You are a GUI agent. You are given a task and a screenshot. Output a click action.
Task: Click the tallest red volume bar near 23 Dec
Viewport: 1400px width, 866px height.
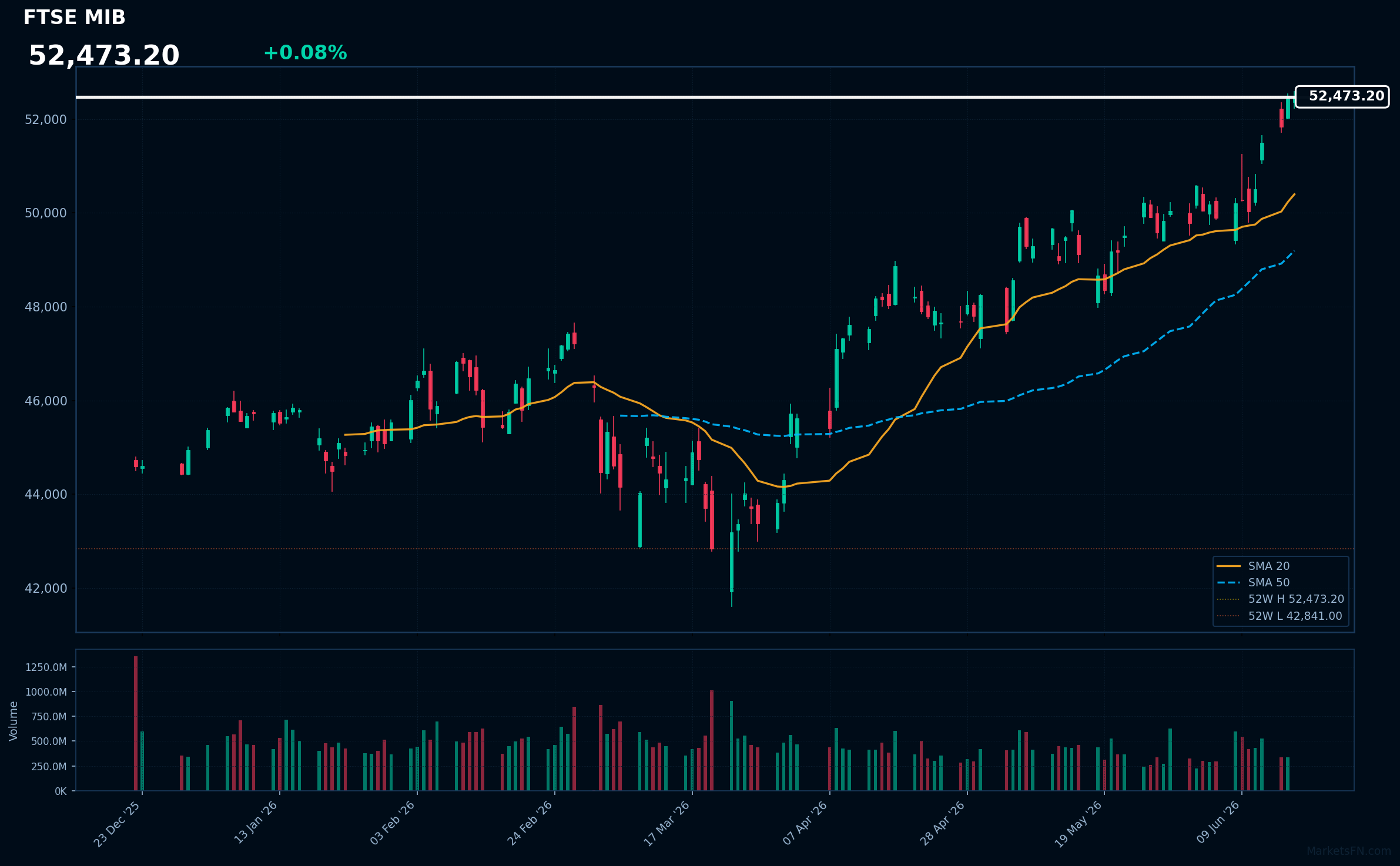pyautogui.click(x=136, y=723)
